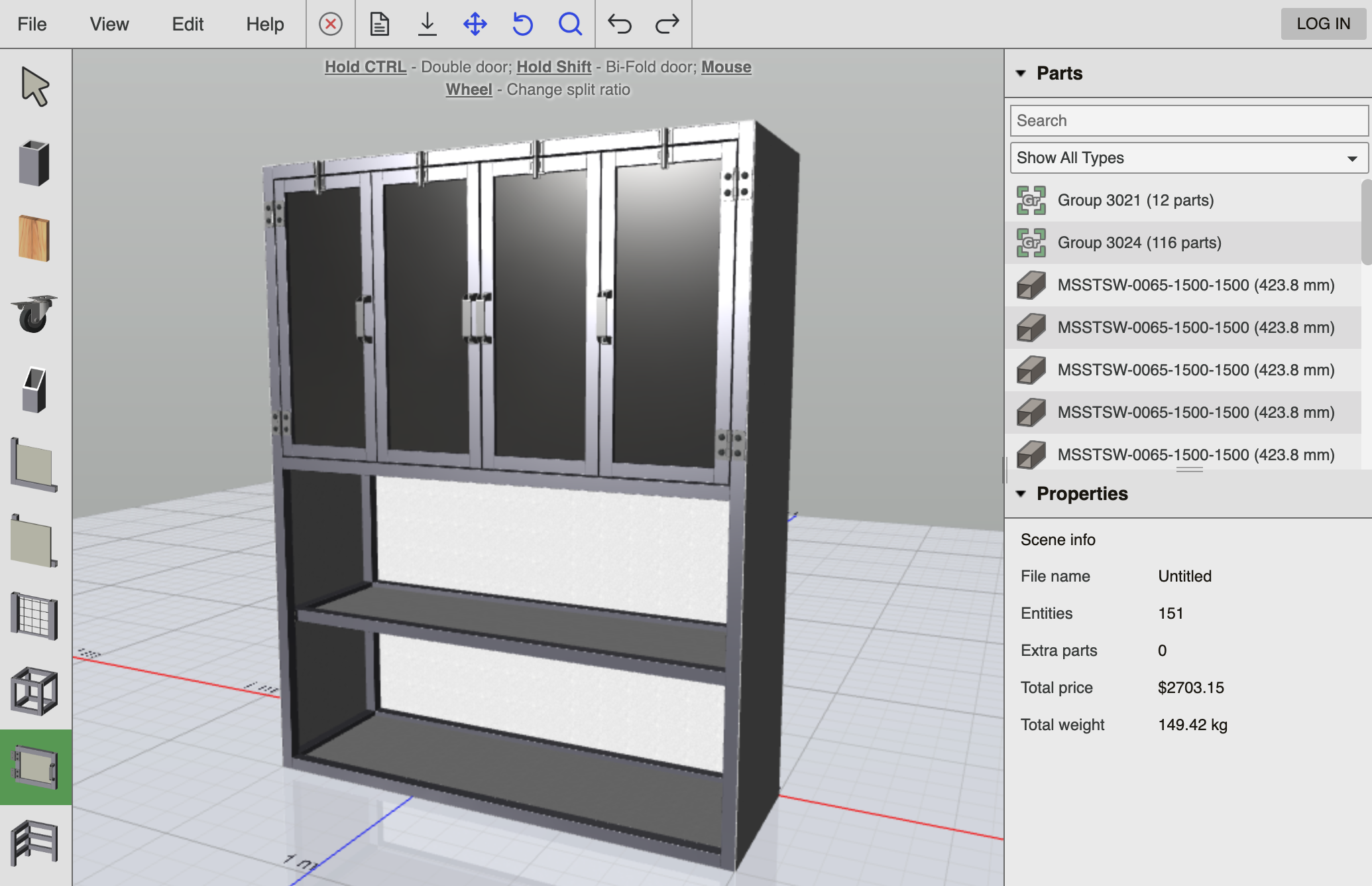The image size is (1372, 886).
Task: Click the delete selection button
Action: click(x=330, y=25)
